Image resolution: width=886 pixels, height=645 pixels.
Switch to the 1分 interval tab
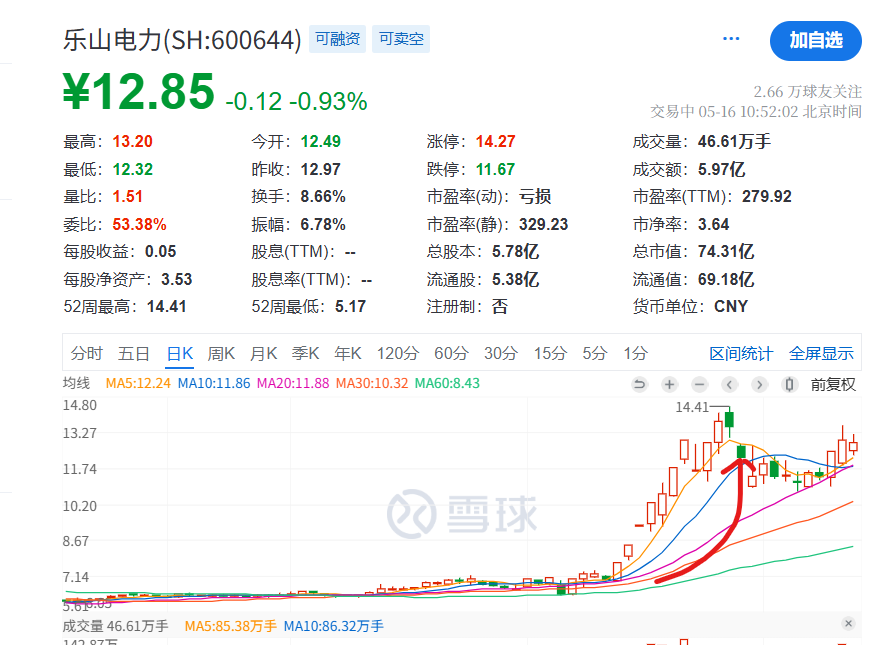(x=635, y=353)
